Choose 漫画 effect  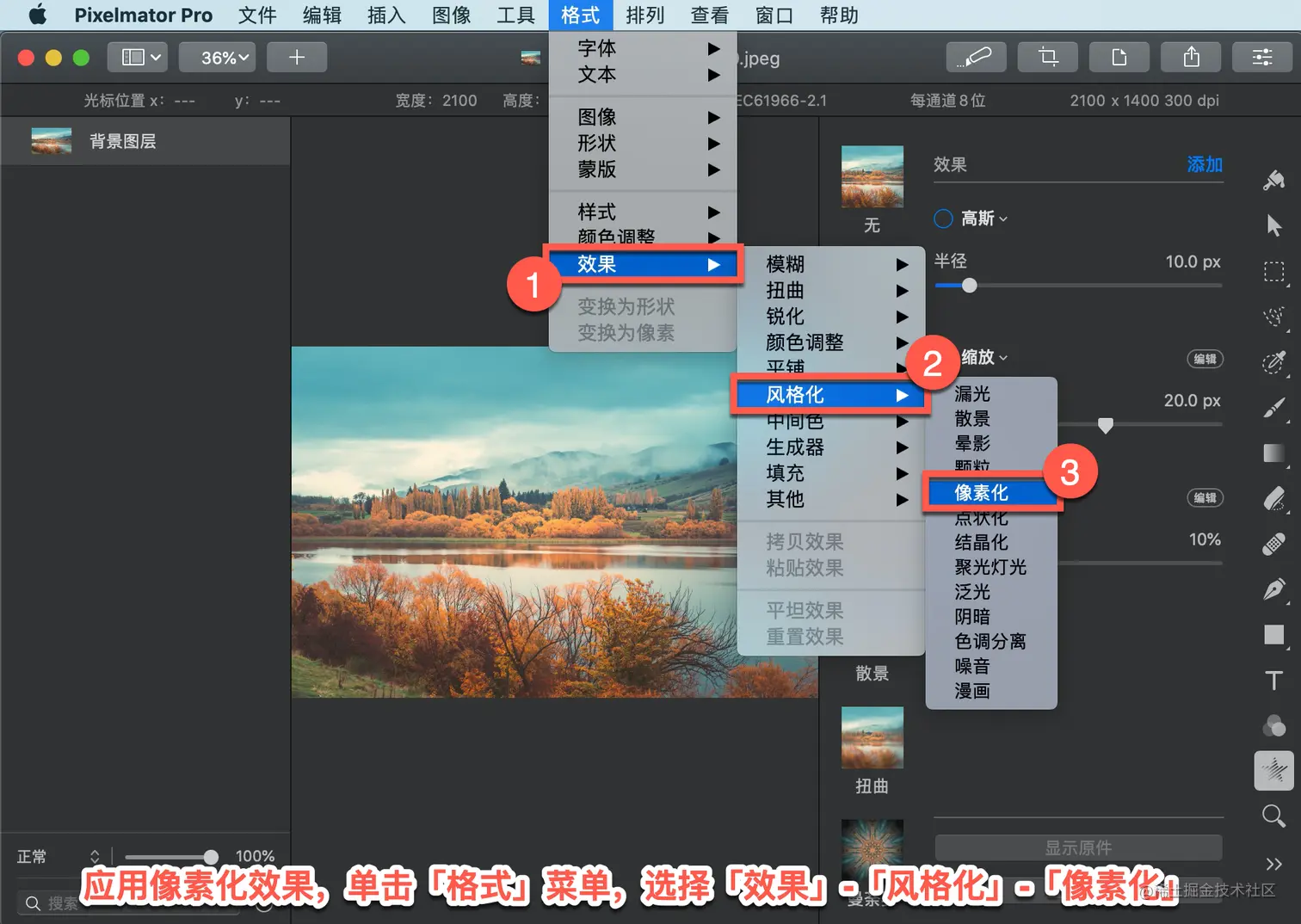click(991, 691)
